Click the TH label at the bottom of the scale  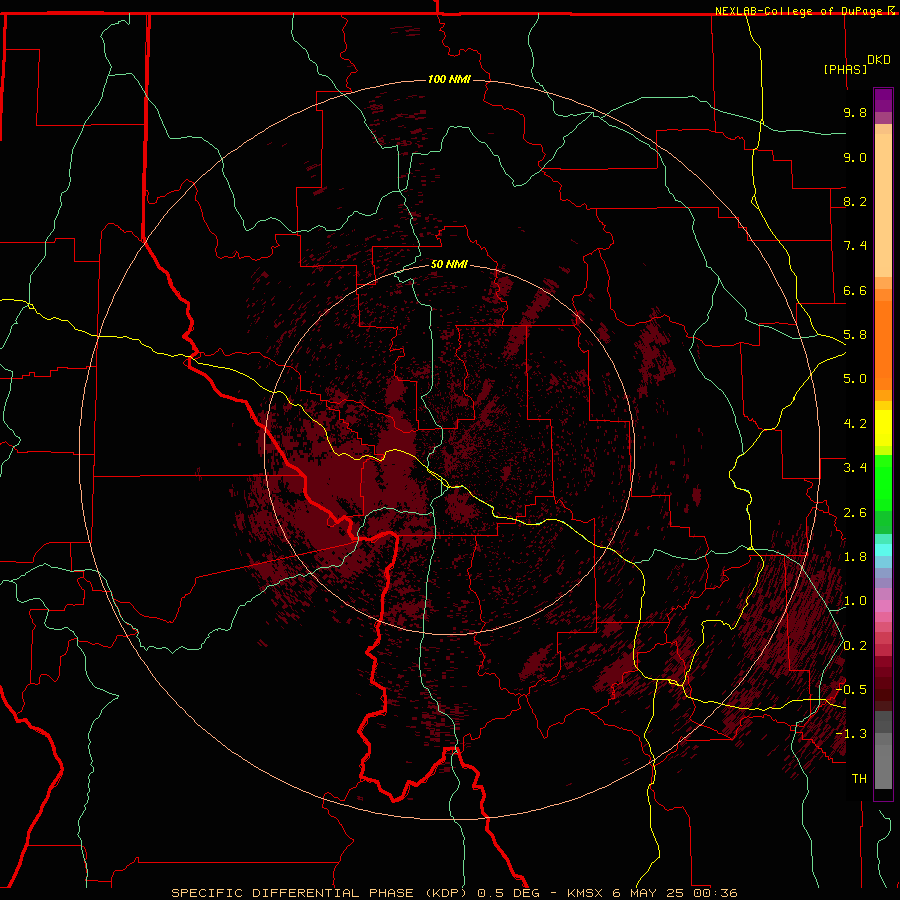coord(859,779)
